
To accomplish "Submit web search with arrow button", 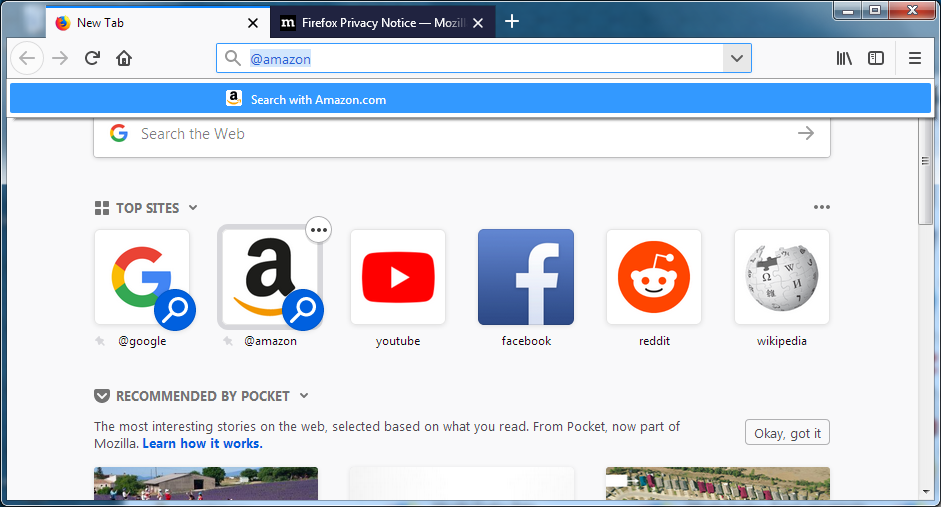I will tap(806, 133).
